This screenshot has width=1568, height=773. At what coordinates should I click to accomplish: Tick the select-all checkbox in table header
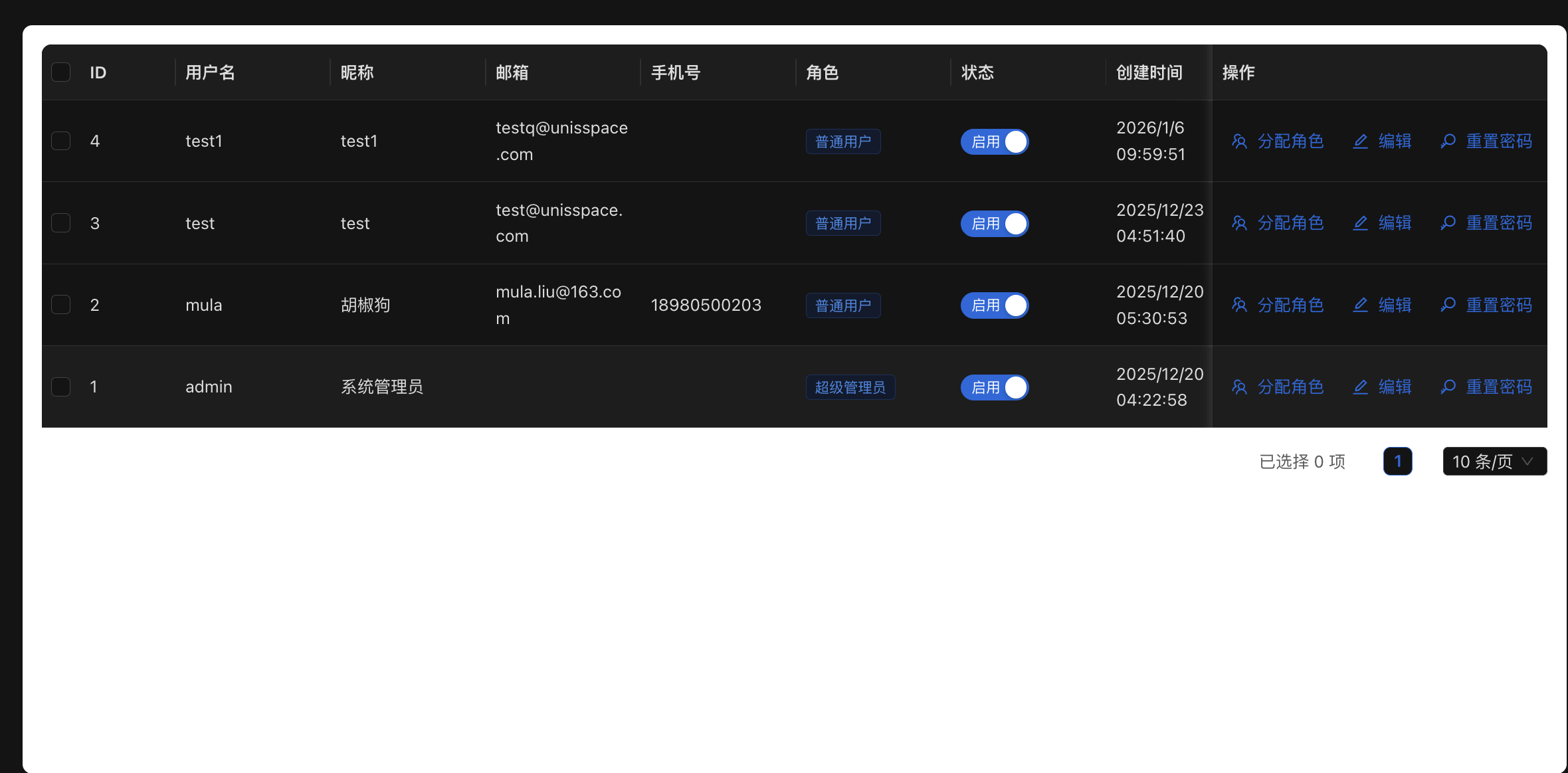coord(61,72)
